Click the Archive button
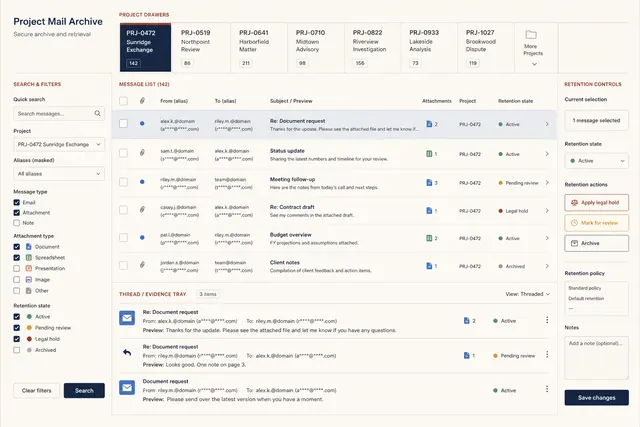The width and height of the screenshot is (640, 427). point(596,243)
